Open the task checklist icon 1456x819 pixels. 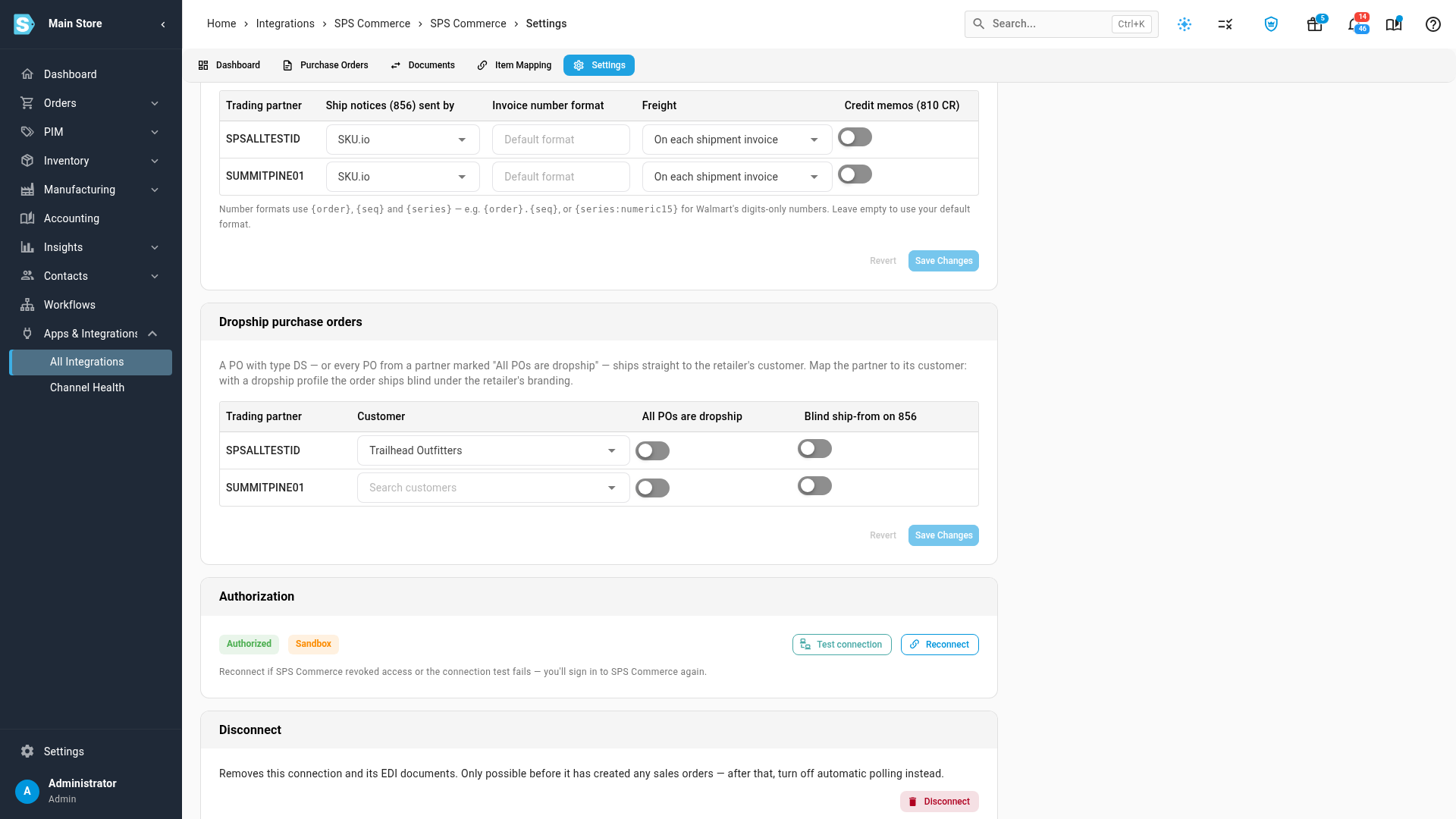point(1225,24)
